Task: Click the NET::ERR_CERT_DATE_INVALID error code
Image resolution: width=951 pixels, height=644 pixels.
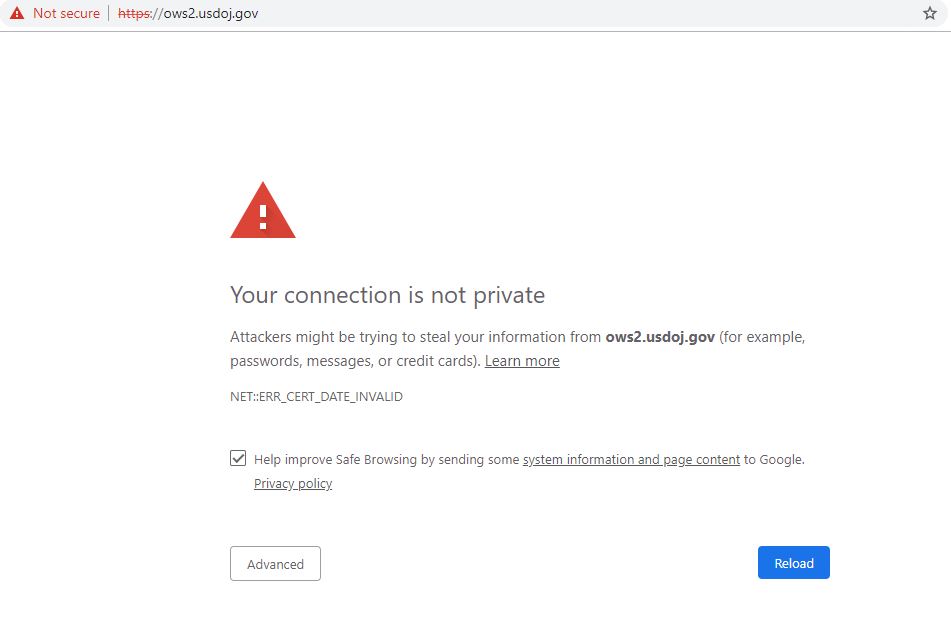Action: point(316,397)
